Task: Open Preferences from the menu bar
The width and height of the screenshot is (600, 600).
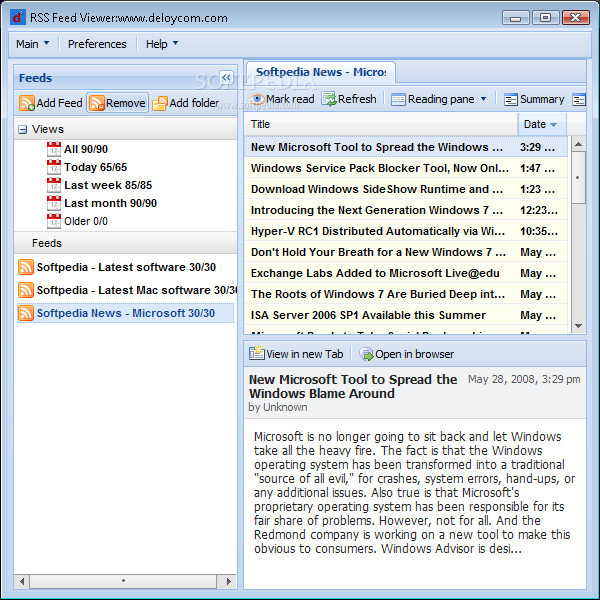Action: tap(97, 44)
